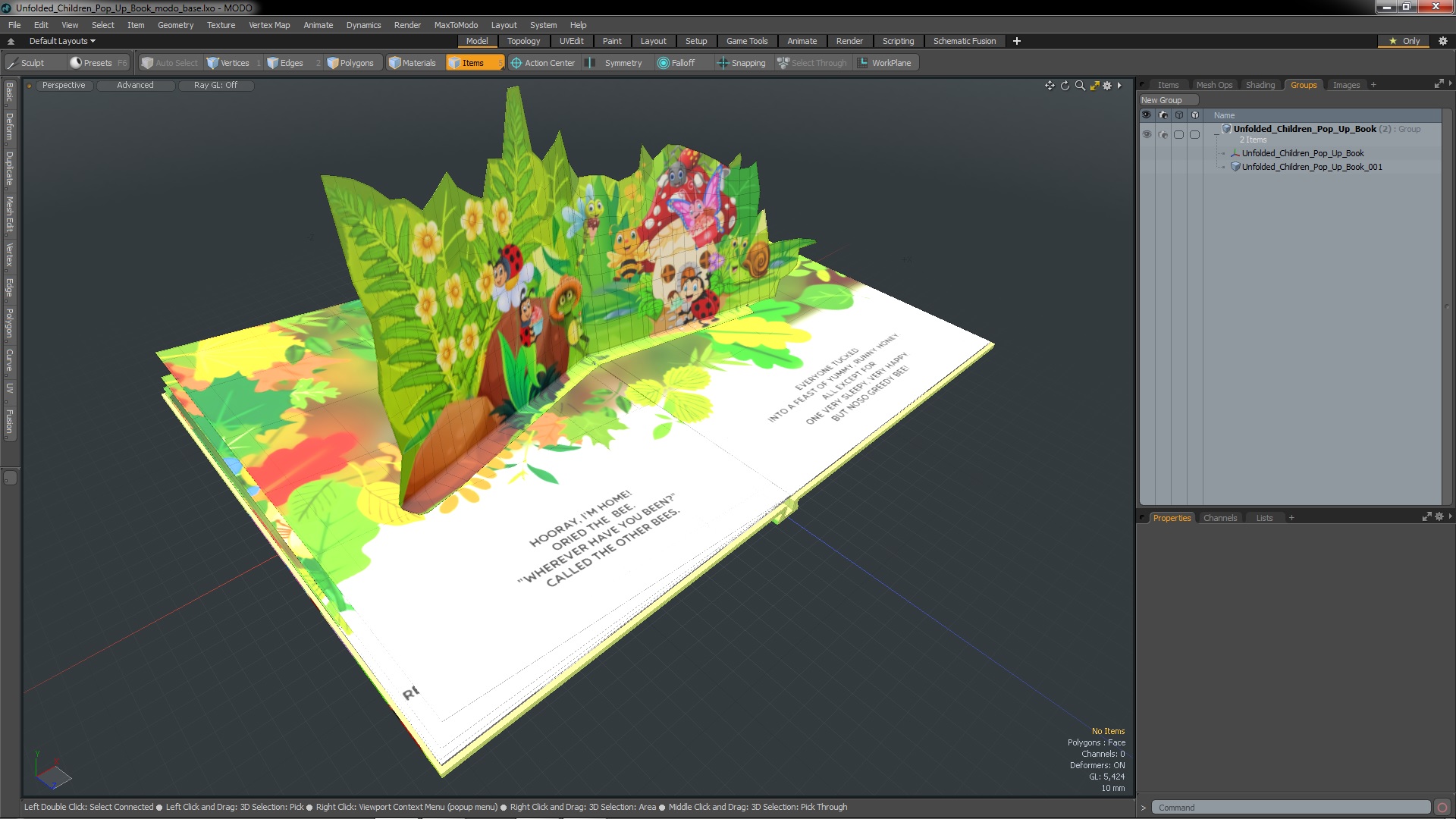Open the Perspective view type dropdown
This screenshot has width=1456, height=819.
(64, 85)
